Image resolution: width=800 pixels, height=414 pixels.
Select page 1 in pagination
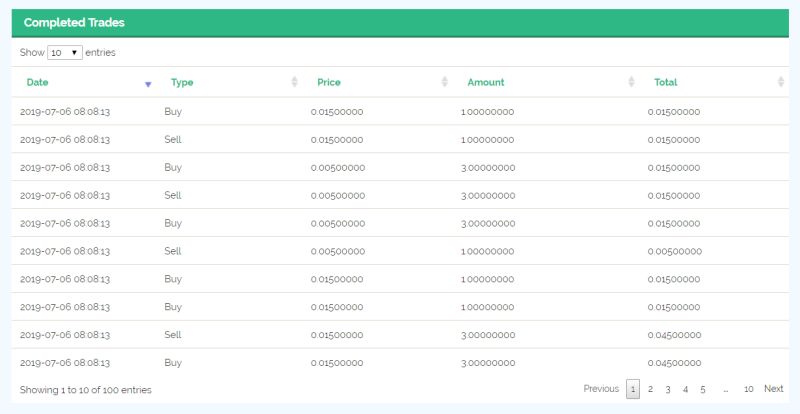tap(633, 389)
